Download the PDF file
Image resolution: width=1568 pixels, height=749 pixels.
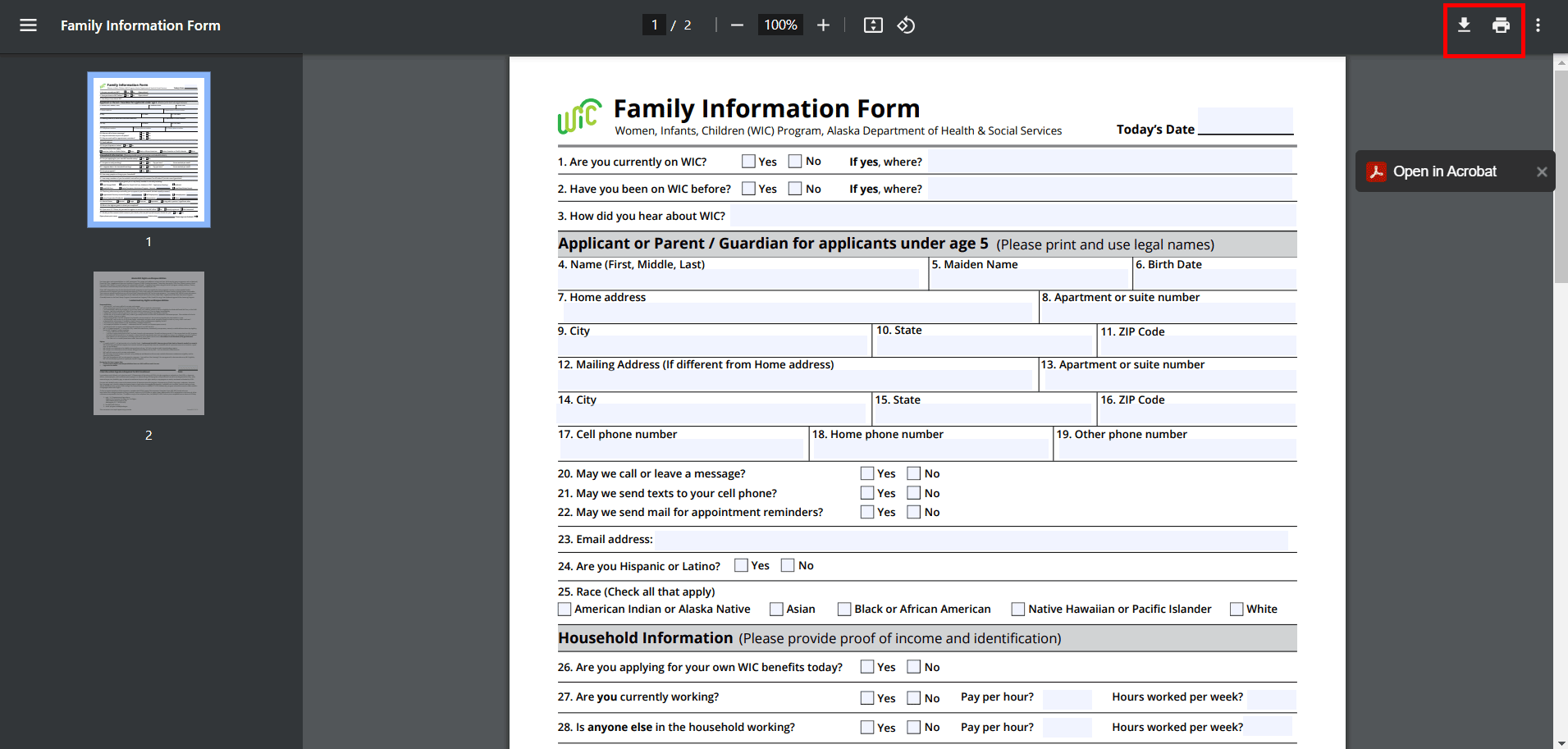tap(1464, 25)
